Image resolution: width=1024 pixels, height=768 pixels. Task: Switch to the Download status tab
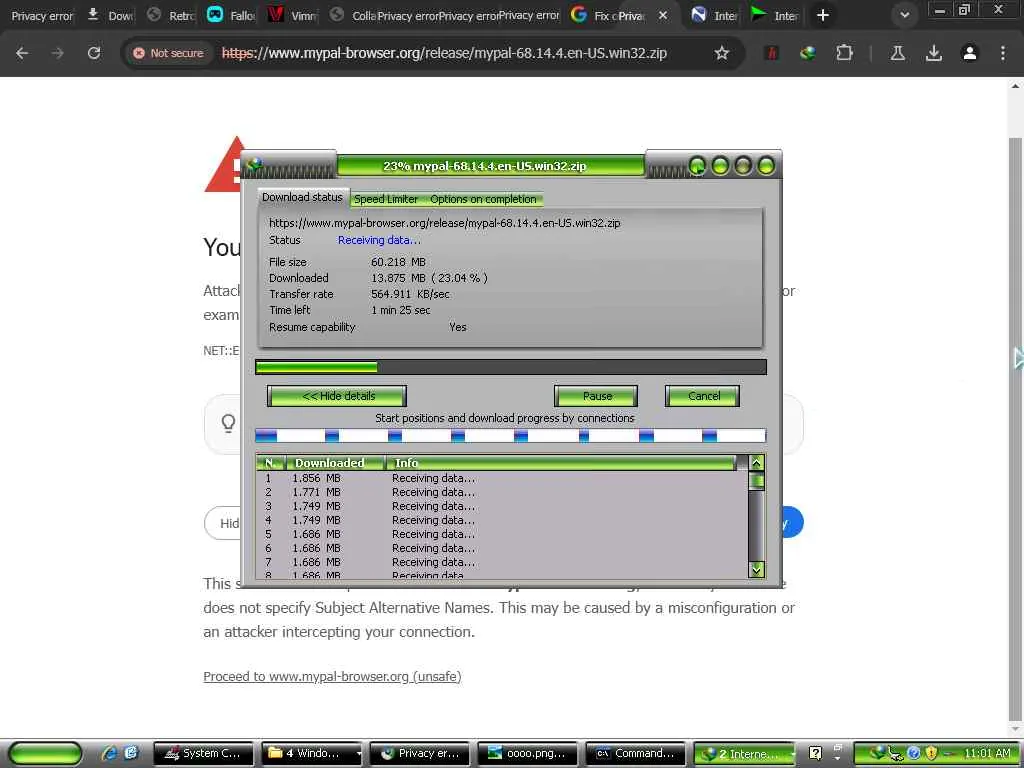302,197
